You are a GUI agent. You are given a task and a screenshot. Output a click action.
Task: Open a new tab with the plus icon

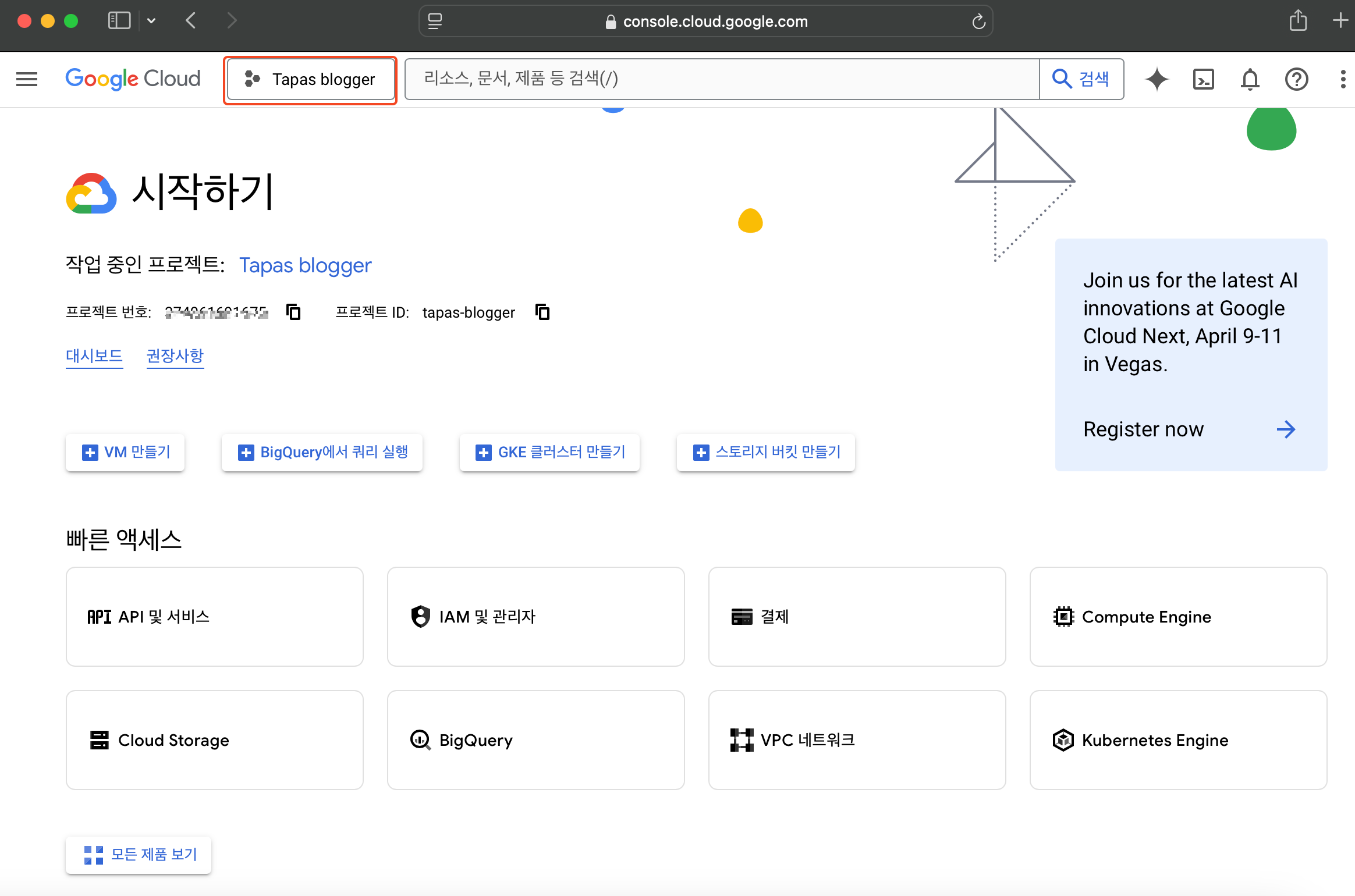[1340, 21]
